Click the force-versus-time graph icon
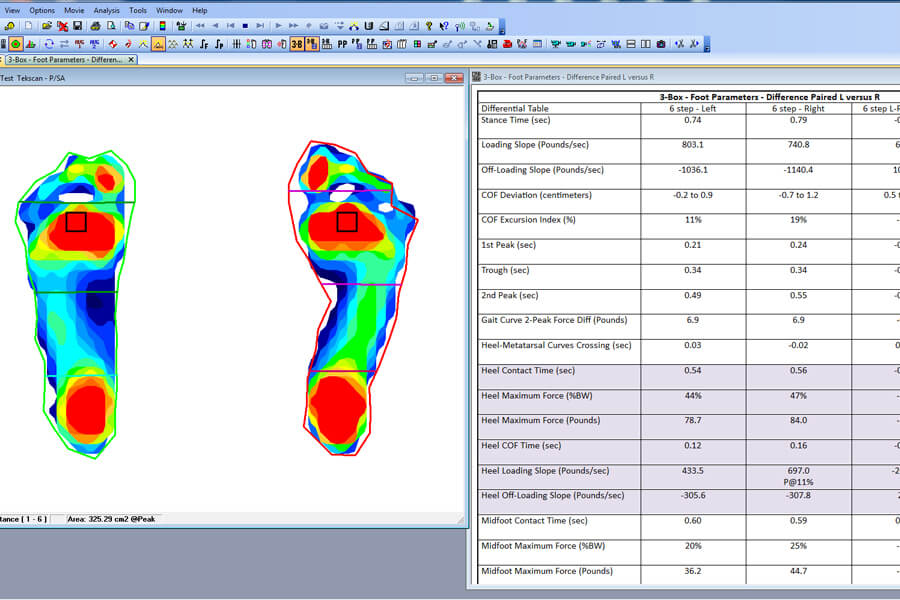This screenshot has height=600, width=900. [x=203, y=43]
